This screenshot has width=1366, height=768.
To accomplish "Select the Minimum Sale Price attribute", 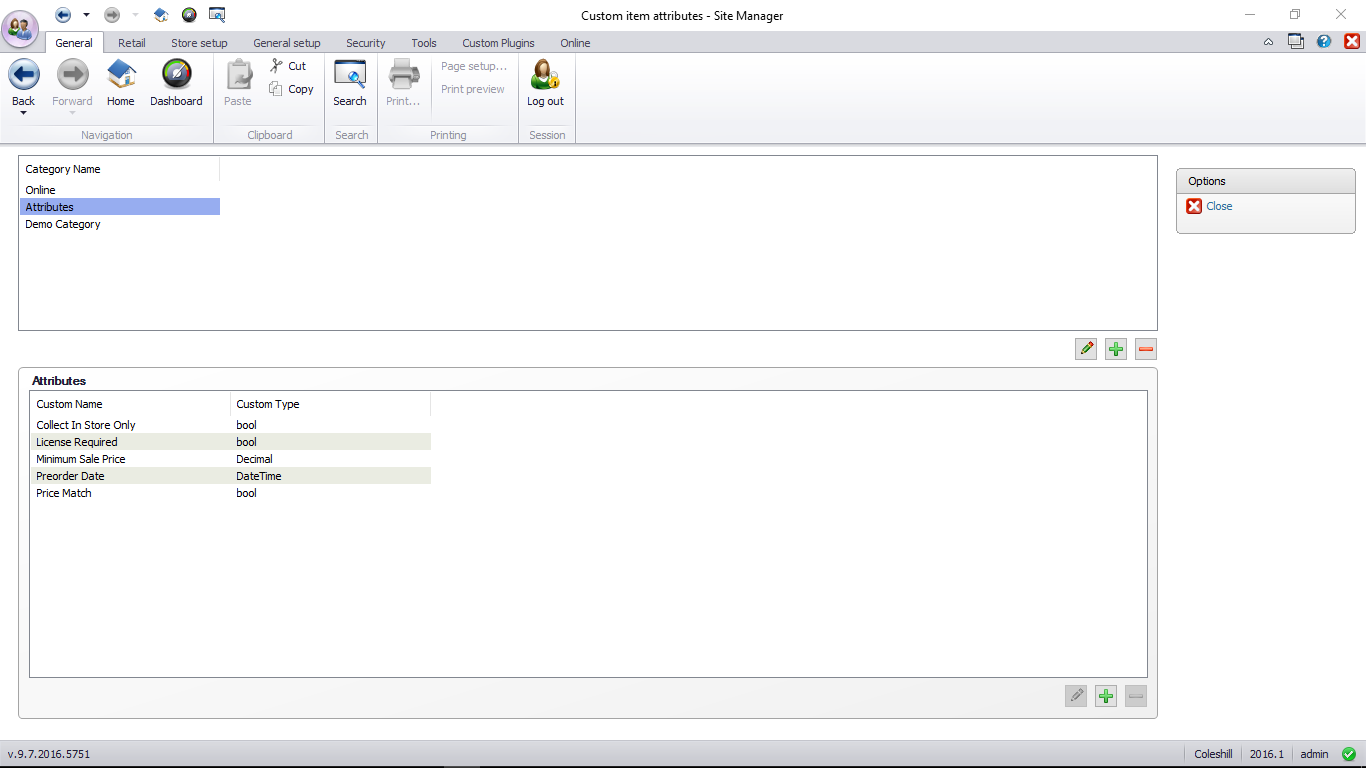I will click(81, 459).
